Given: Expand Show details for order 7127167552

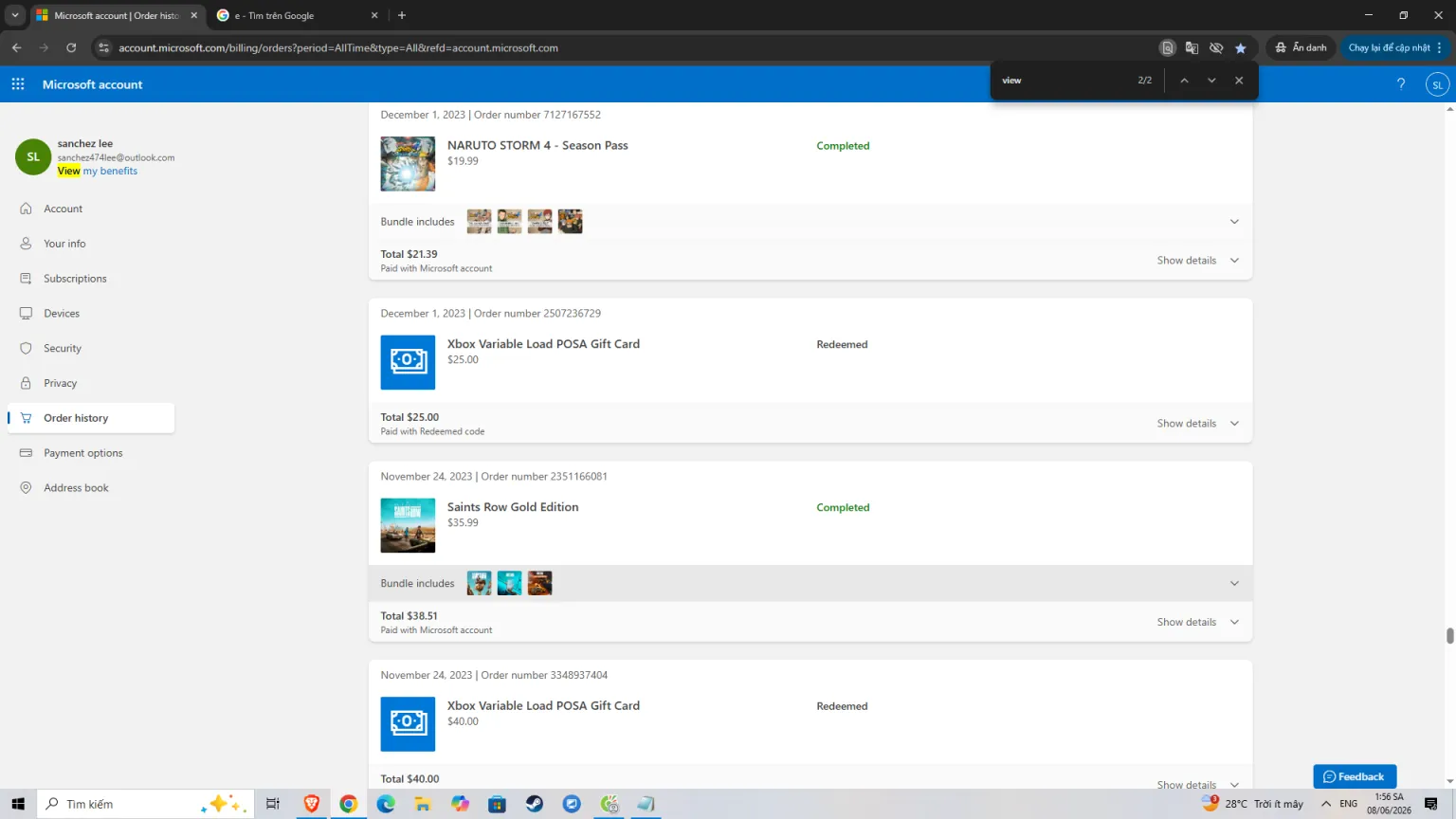Looking at the screenshot, I should coord(1197,261).
